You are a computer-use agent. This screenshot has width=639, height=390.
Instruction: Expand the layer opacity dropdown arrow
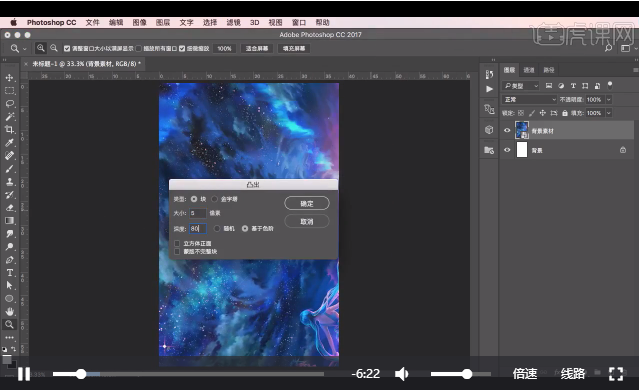point(608,99)
